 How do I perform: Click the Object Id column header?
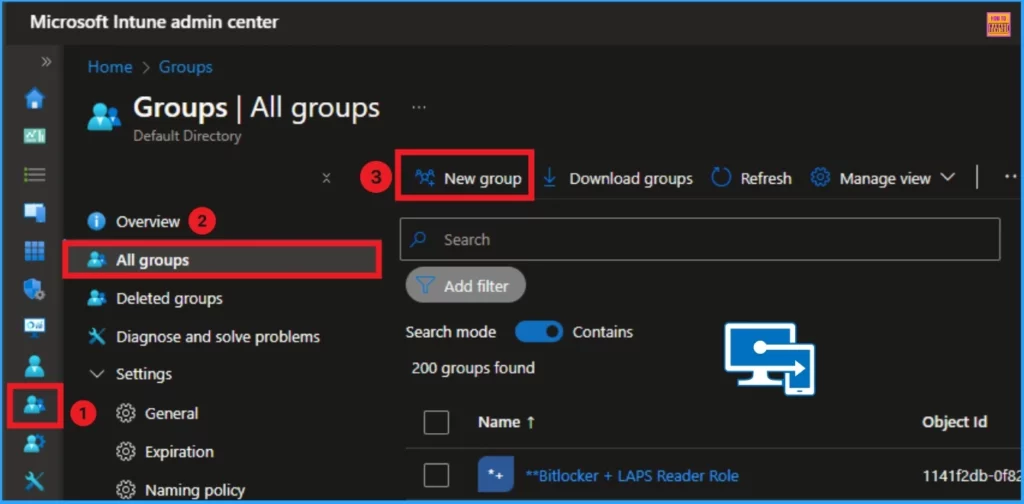pyautogui.click(x=954, y=422)
